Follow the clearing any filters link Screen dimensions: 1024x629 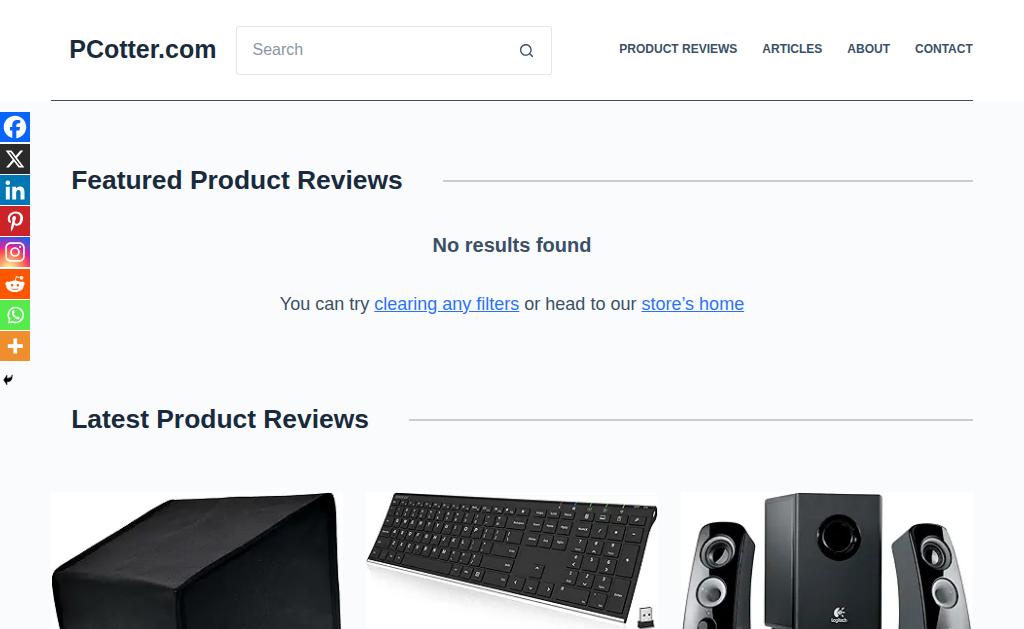click(x=447, y=304)
